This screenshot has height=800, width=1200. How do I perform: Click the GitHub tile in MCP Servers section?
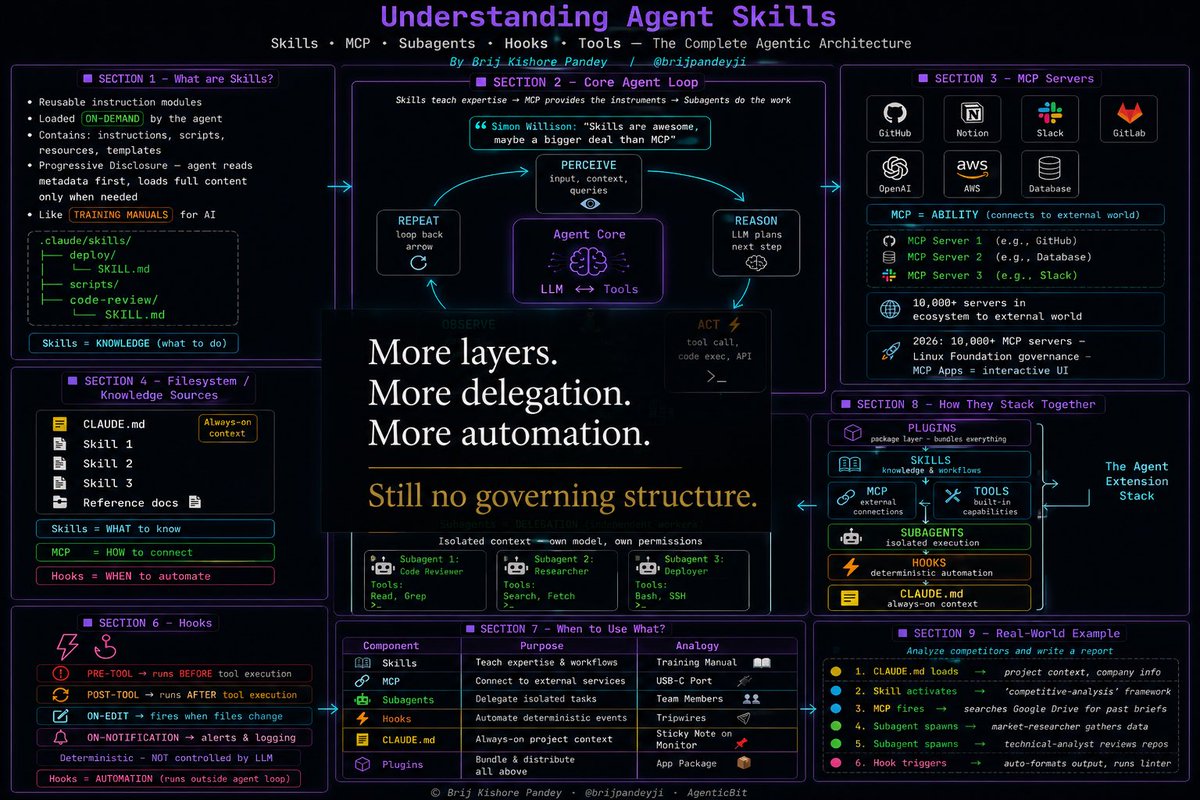pyautogui.click(x=894, y=119)
